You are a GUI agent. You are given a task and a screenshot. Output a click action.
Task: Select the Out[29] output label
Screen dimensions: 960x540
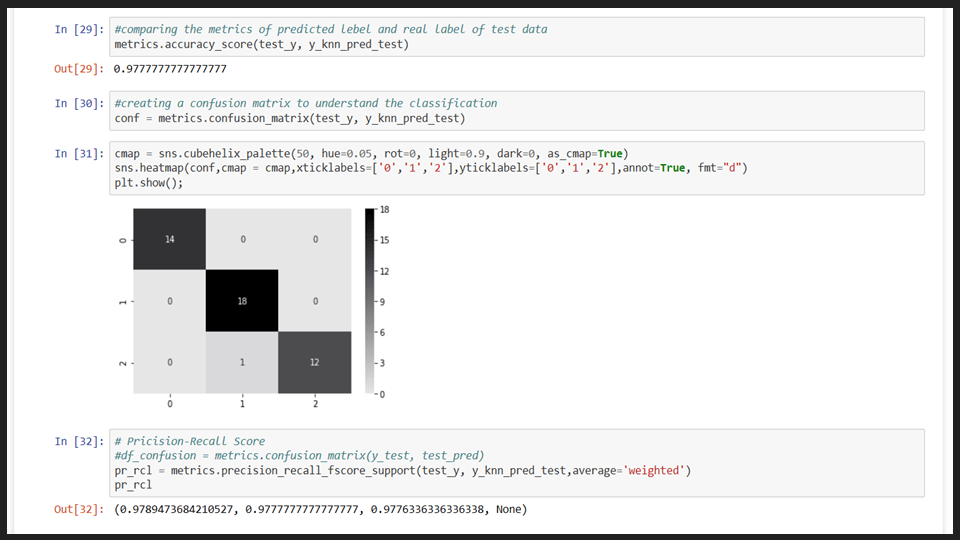click(x=79, y=69)
